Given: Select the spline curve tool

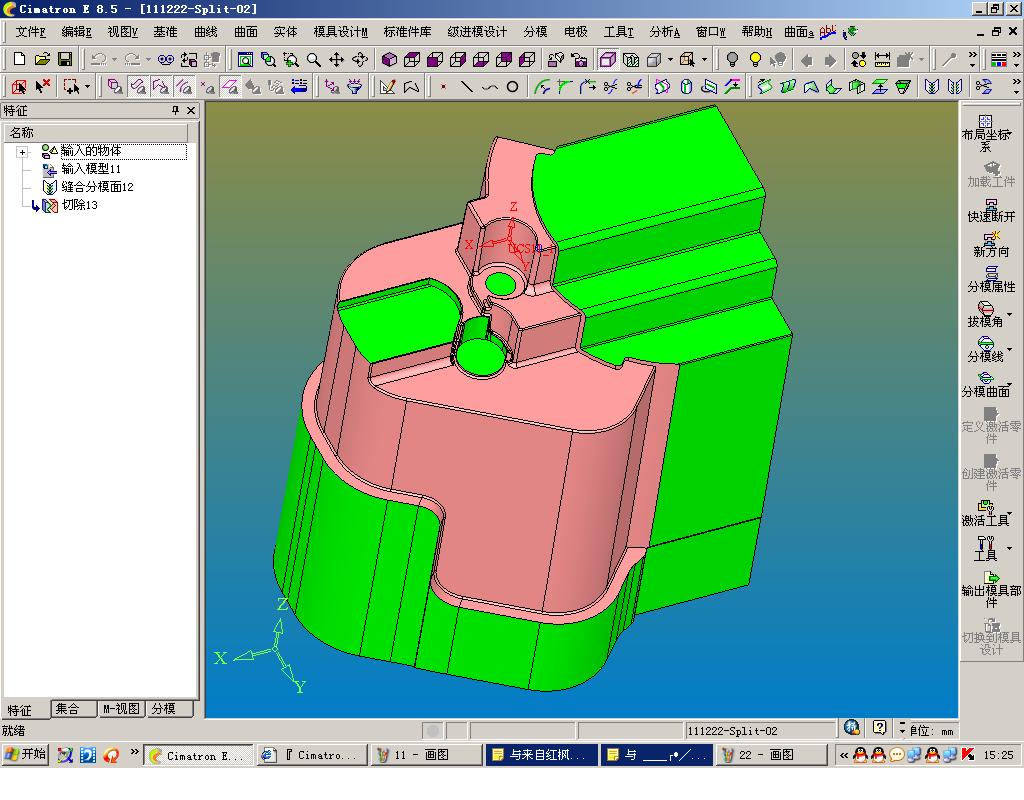Looking at the screenshot, I should pos(490,86).
